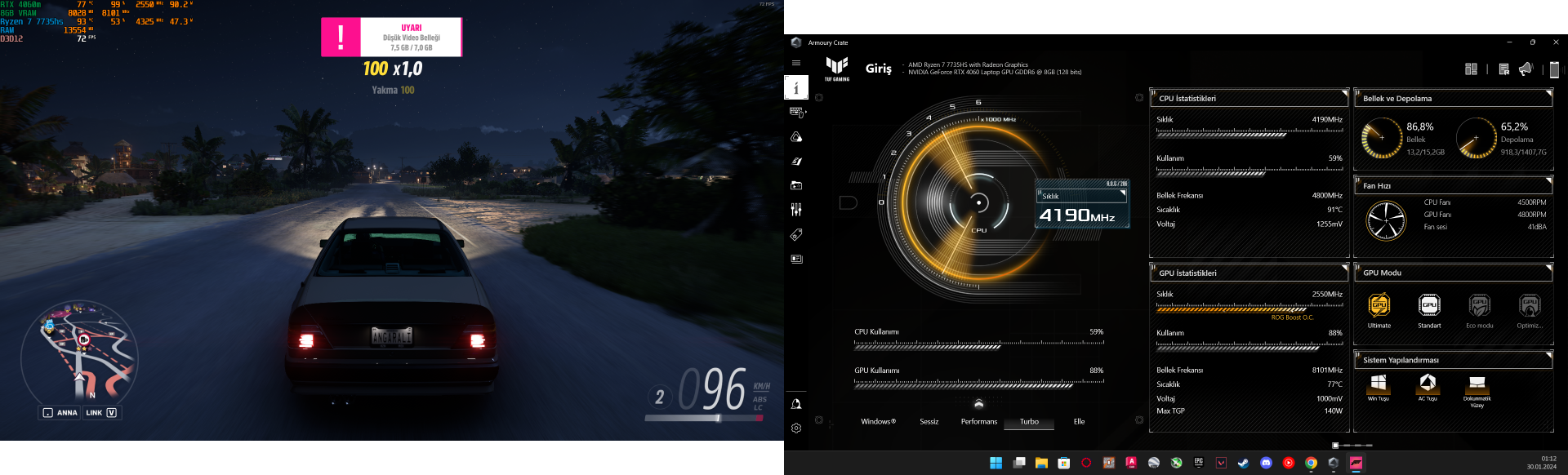
Task: Open File Explorer from the taskbar
Action: click(1041, 463)
